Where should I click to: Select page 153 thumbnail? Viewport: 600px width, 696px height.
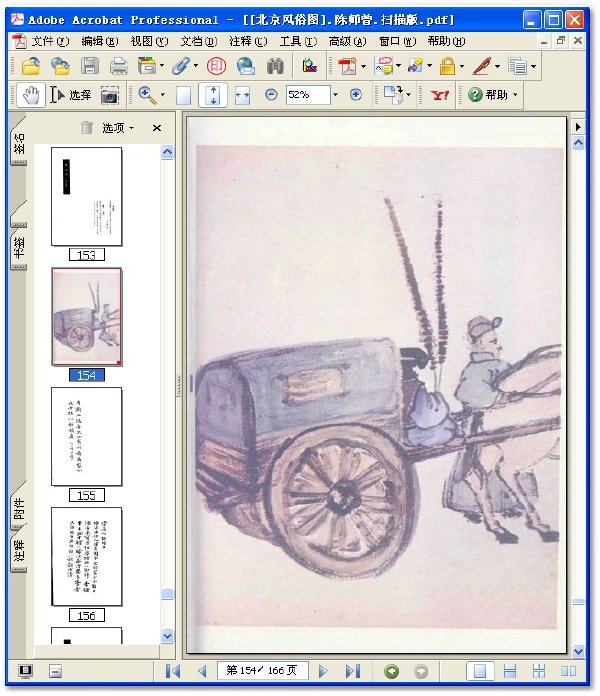click(87, 197)
